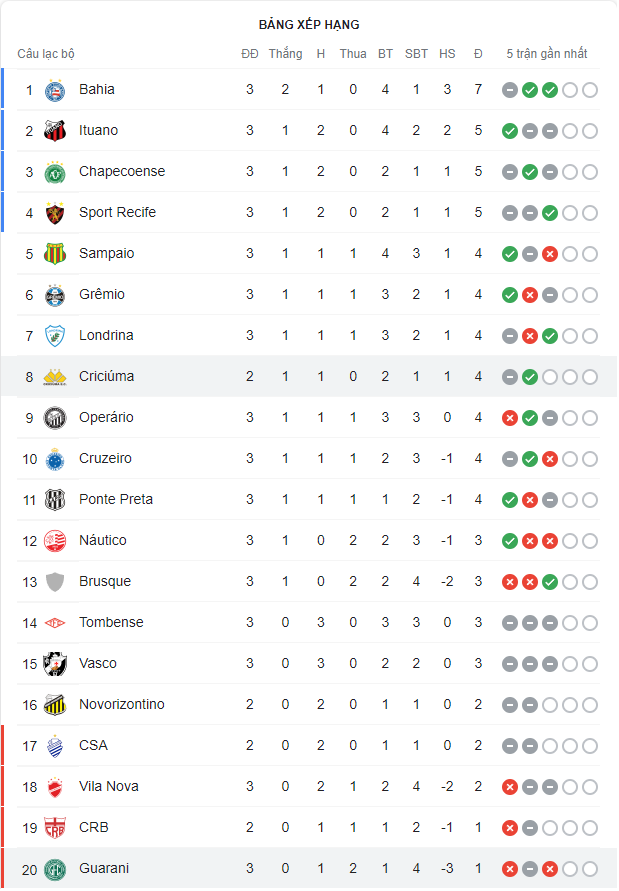The image size is (619, 891).
Task: Click the Ituano team logo
Action: (55, 131)
